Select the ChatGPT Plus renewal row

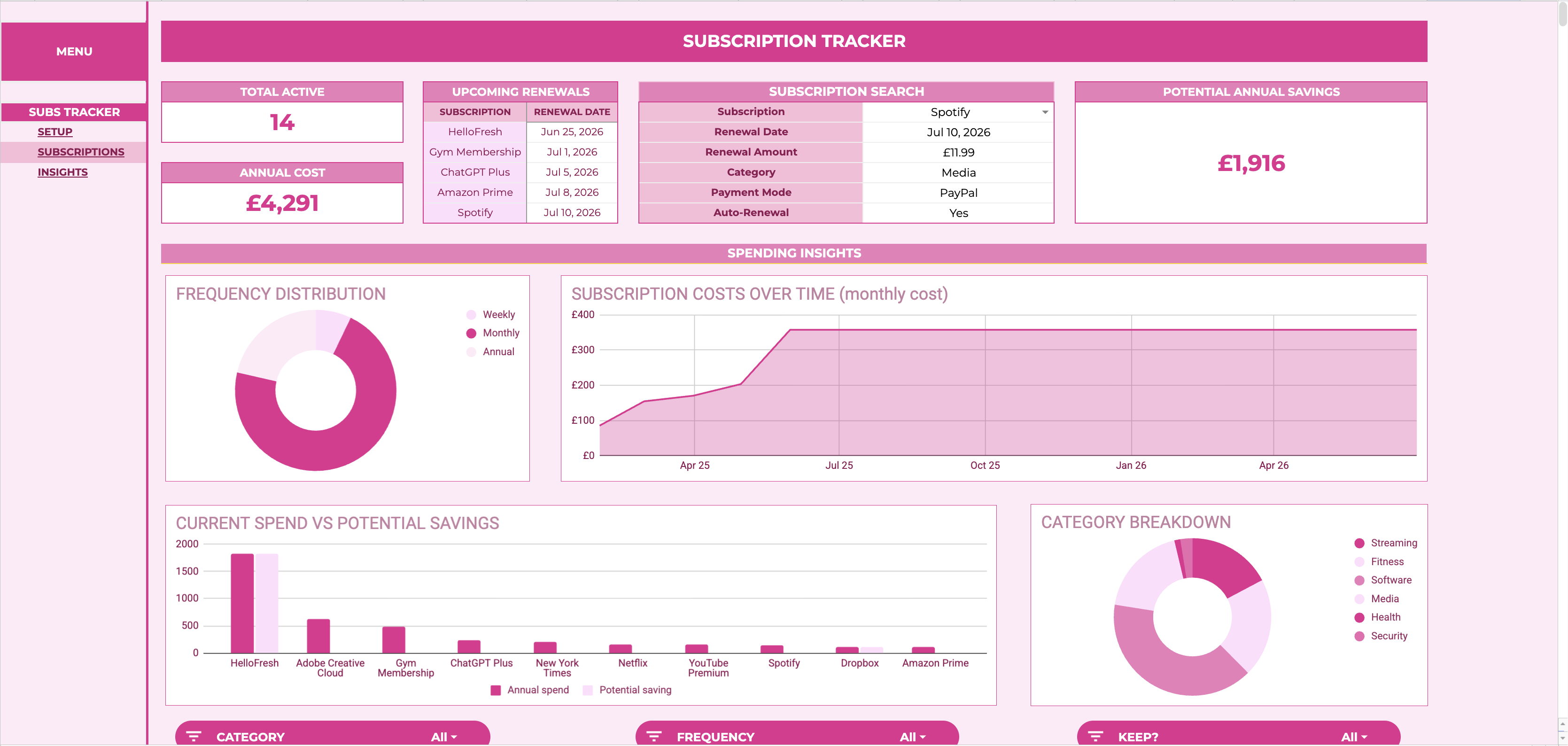point(520,172)
